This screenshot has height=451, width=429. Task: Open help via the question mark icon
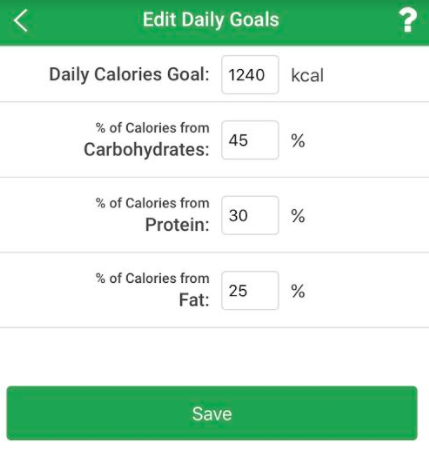point(407,21)
